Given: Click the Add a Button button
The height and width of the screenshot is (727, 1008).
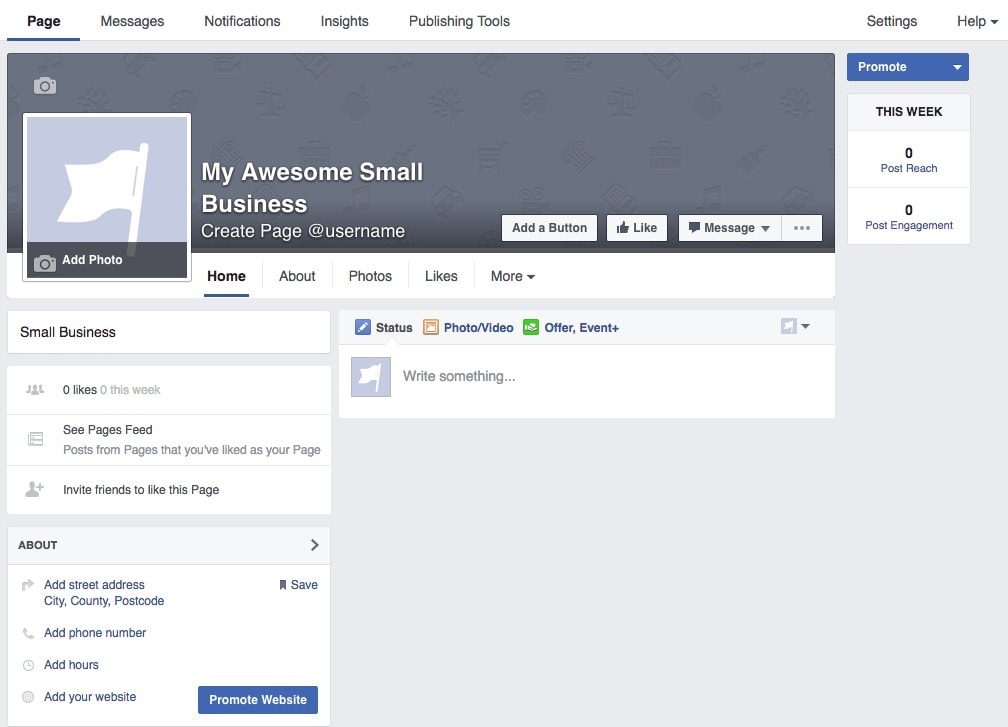Looking at the screenshot, I should click(550, 228).
